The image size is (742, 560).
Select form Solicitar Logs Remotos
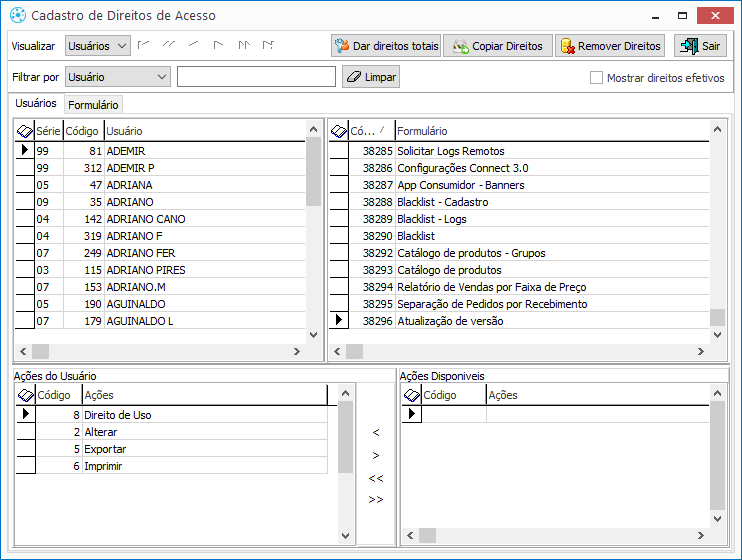click(520, 151)
